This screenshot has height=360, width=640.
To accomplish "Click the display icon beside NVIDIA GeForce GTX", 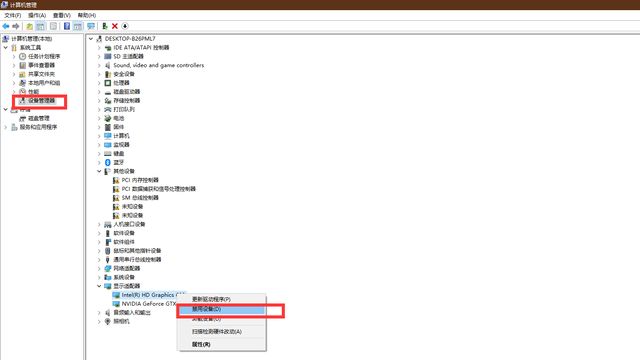I will pos(116,304).
